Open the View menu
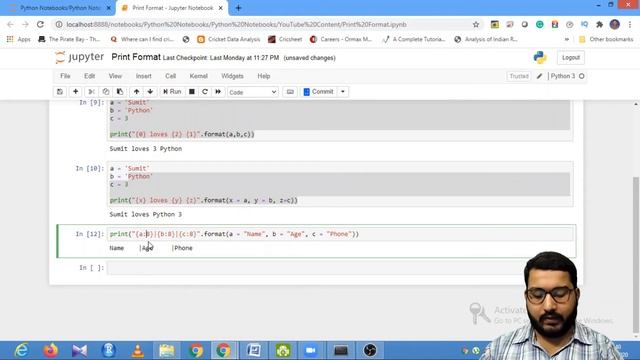 pos(115,76)
